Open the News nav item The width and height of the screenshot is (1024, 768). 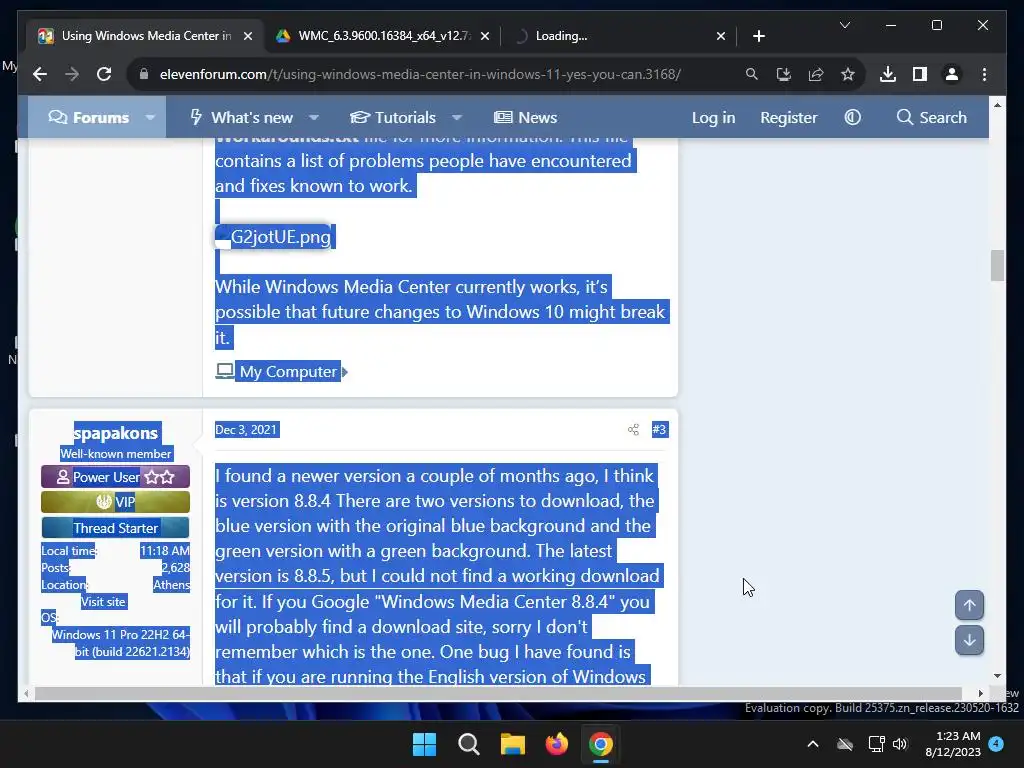[526, 118]
